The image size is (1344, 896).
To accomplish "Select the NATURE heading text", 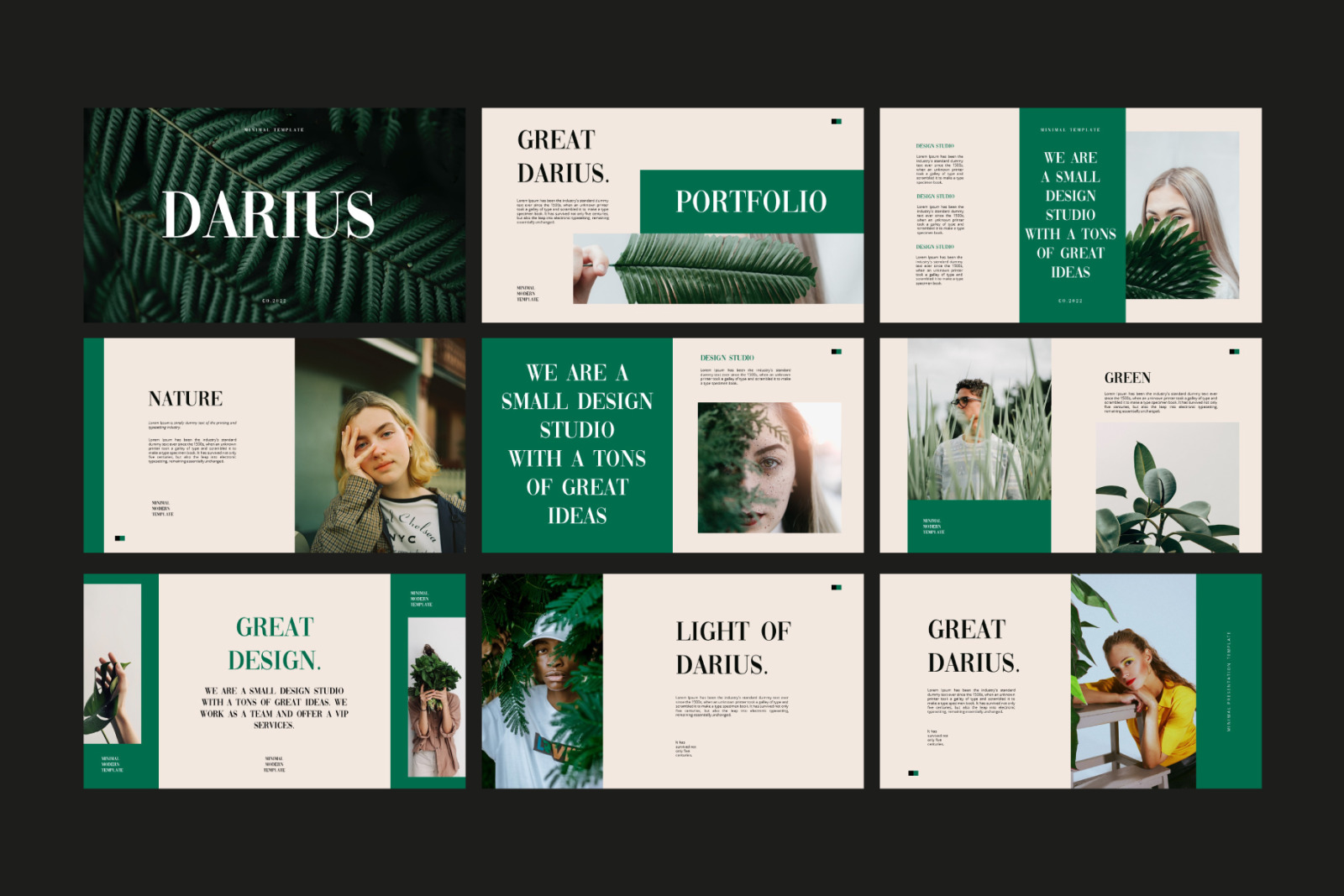I will [186, 399].
